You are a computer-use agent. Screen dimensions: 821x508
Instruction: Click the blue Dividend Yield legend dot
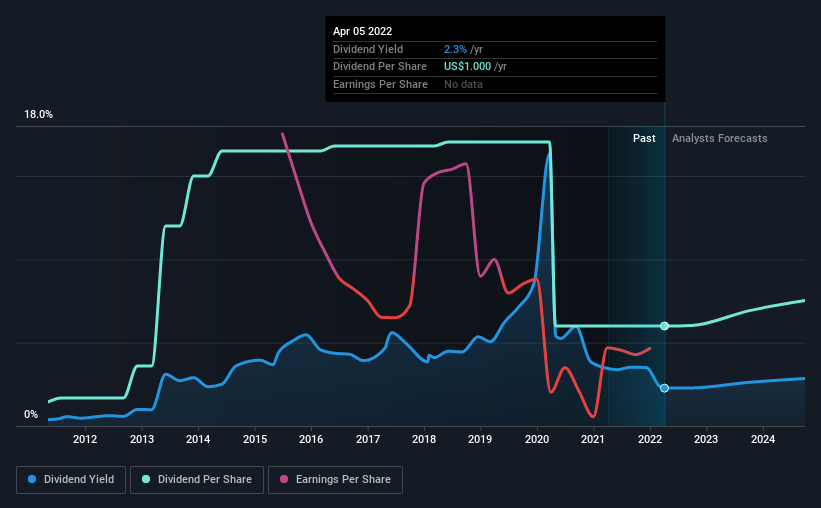click(x=32, y=479)
